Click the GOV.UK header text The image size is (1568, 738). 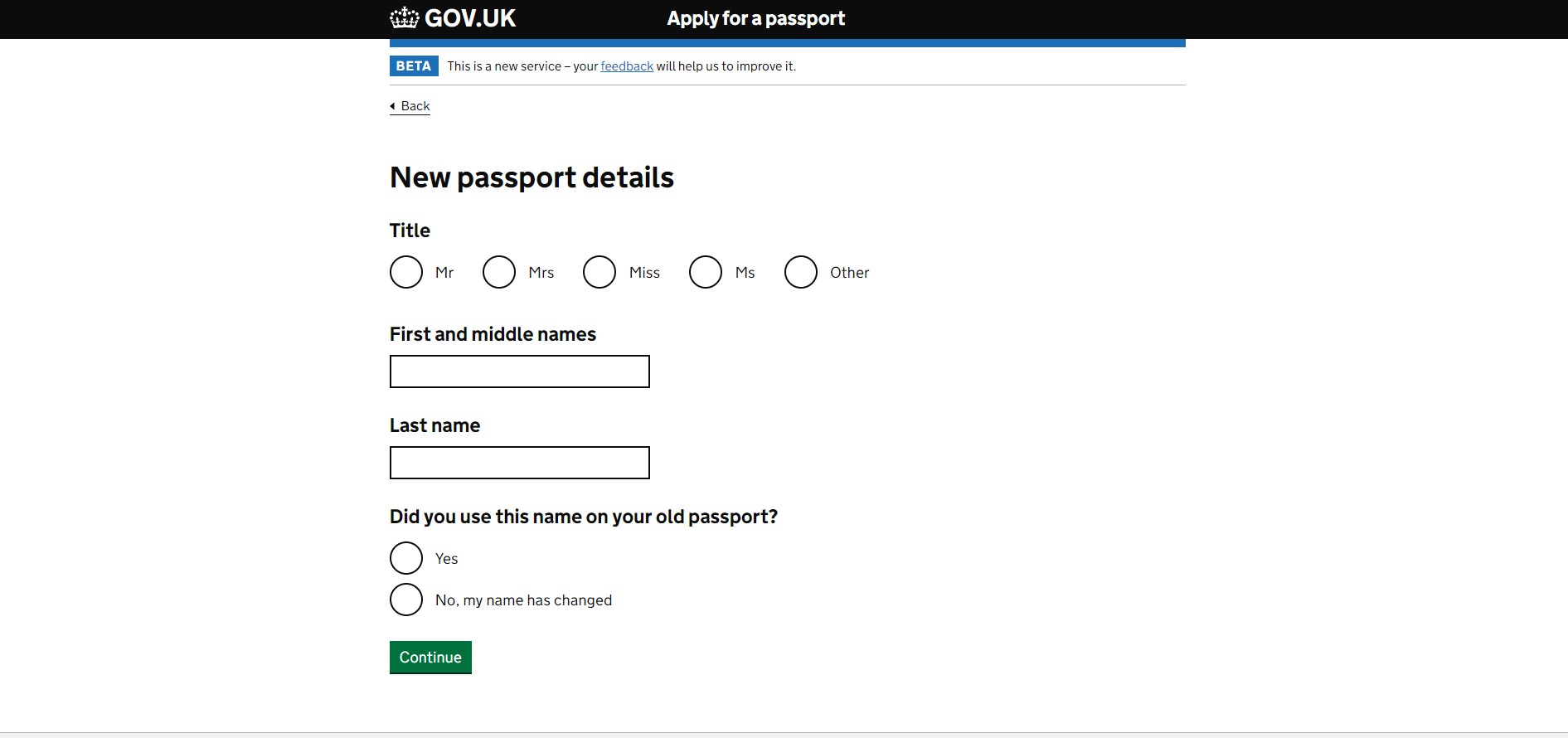(x=470, y=18)
